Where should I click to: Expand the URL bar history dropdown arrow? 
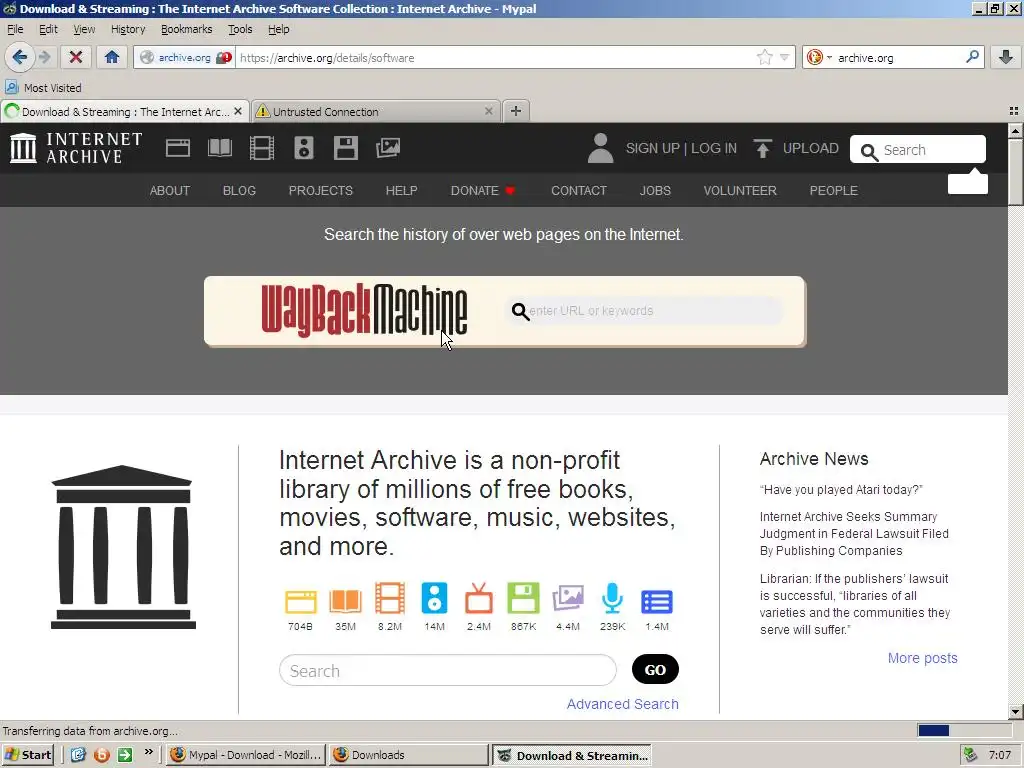point(784,57)
